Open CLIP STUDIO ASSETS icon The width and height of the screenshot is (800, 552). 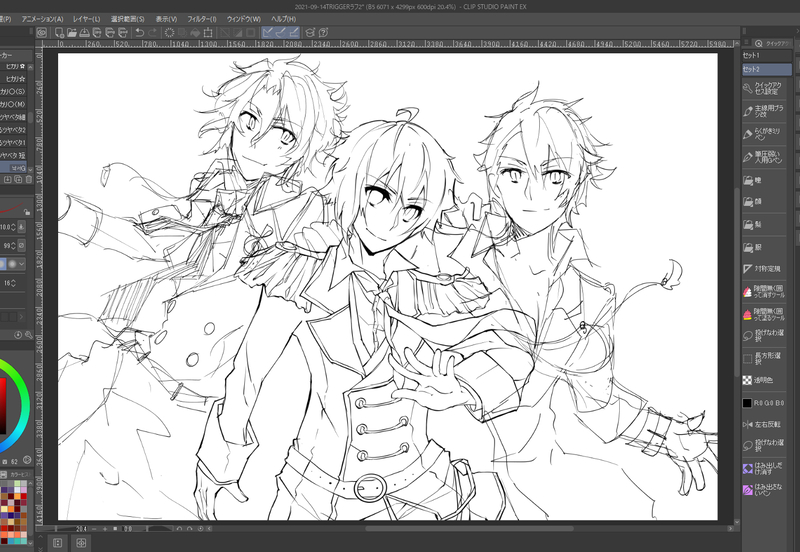point(310,33)
